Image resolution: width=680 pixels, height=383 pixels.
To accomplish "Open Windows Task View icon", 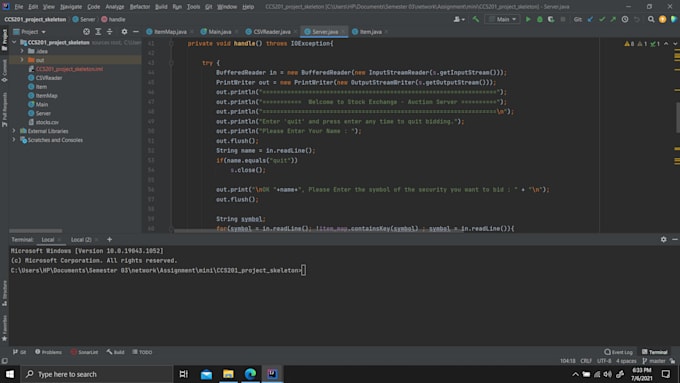I will tap(184, 374).
